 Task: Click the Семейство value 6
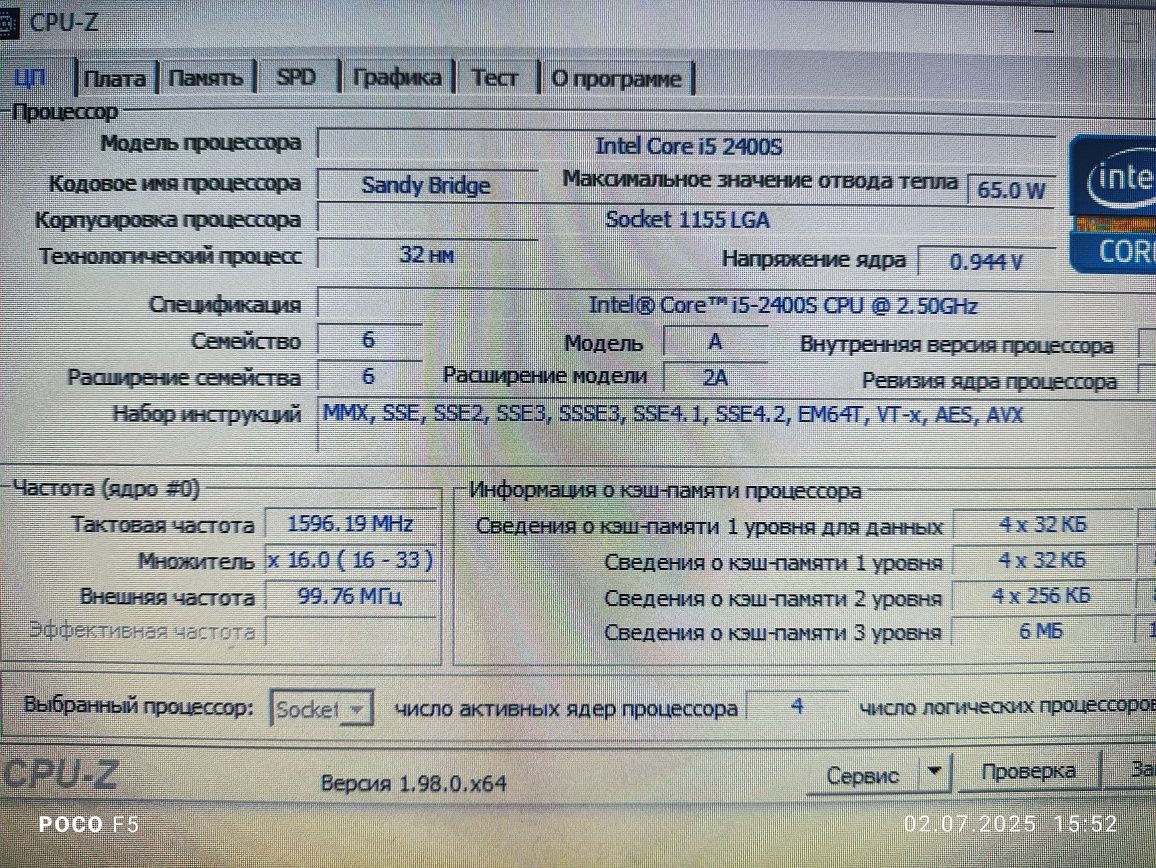tap(369, 339)
